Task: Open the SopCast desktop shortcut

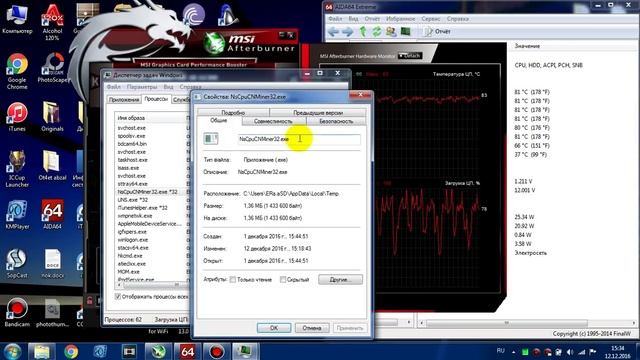Action: coord(17,264)
